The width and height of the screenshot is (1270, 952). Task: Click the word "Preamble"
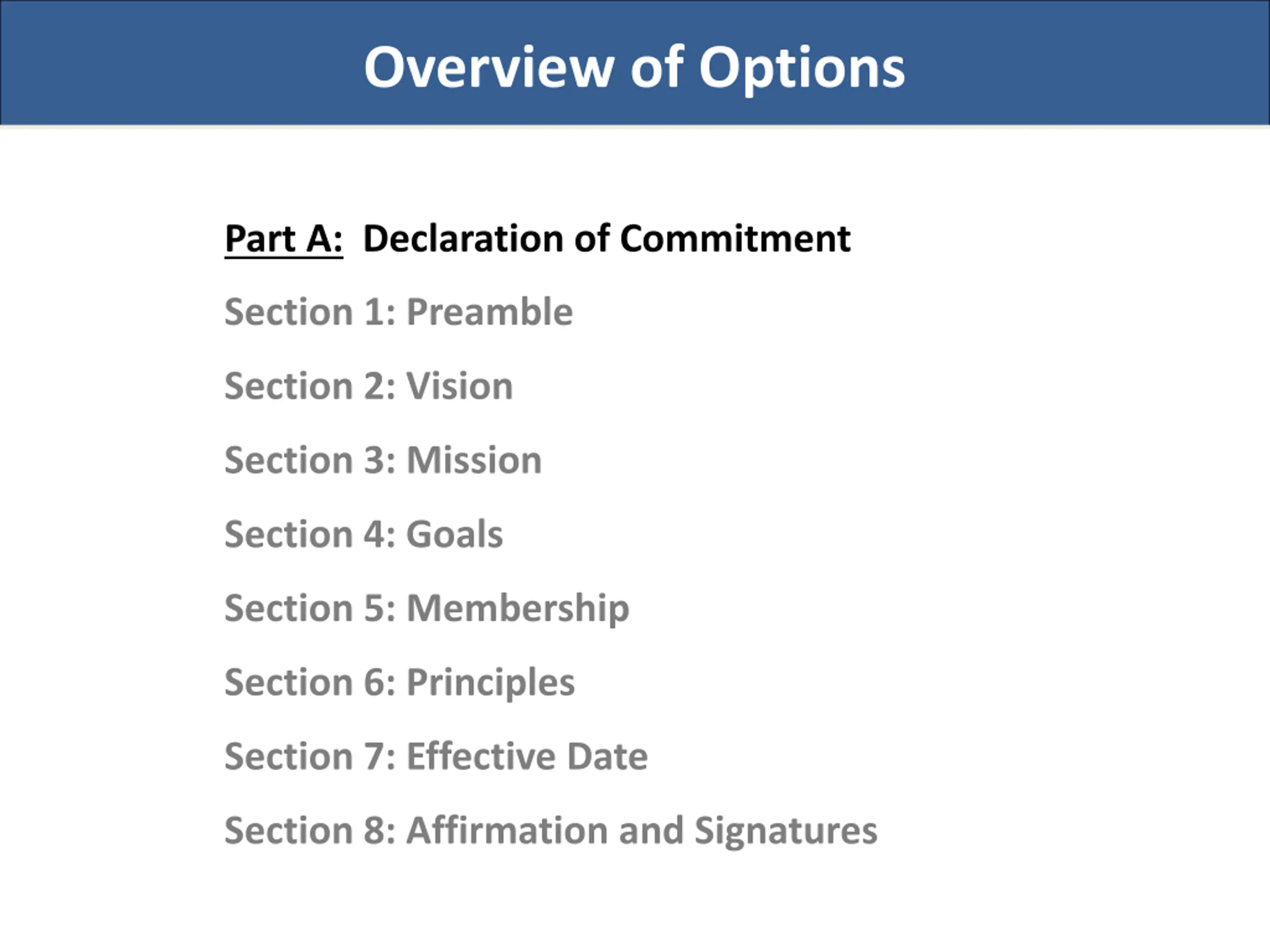coord(489,312)
